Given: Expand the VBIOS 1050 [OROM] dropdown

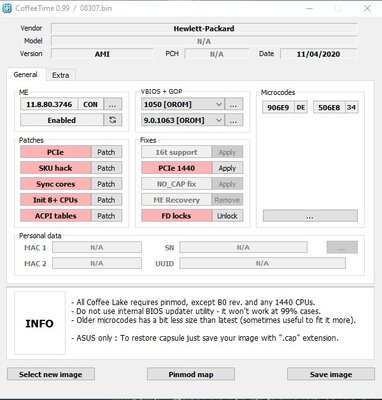Looking at the screenshot, I should (x=219, y=104).
